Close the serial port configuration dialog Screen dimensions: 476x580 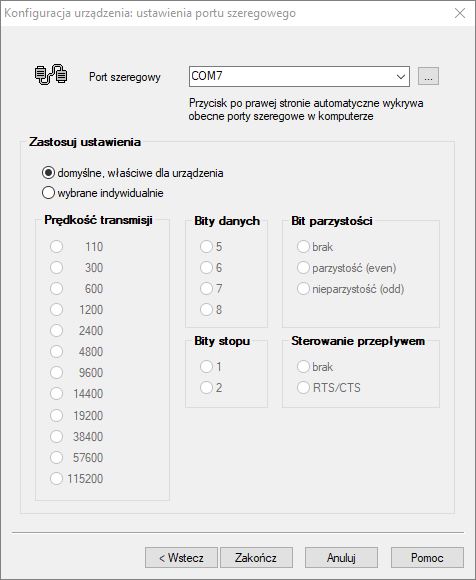coord(460,13)
